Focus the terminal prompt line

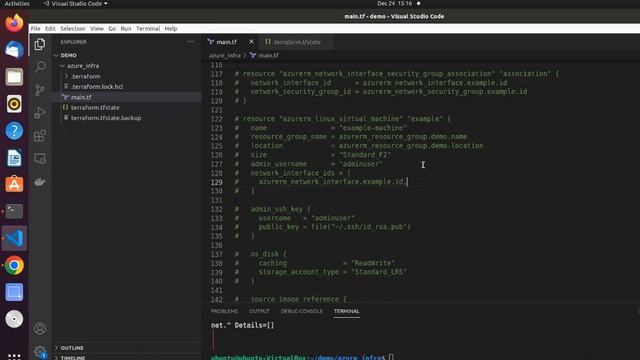pyautogui.click(x=302, y=358)
